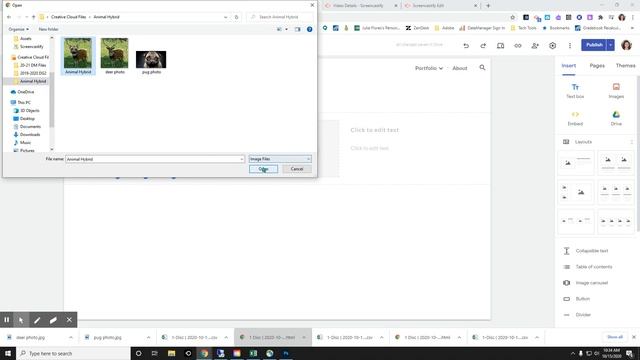Copy published site link icon
The width and height of the screenshot is (640, 360).
[518, 45]
